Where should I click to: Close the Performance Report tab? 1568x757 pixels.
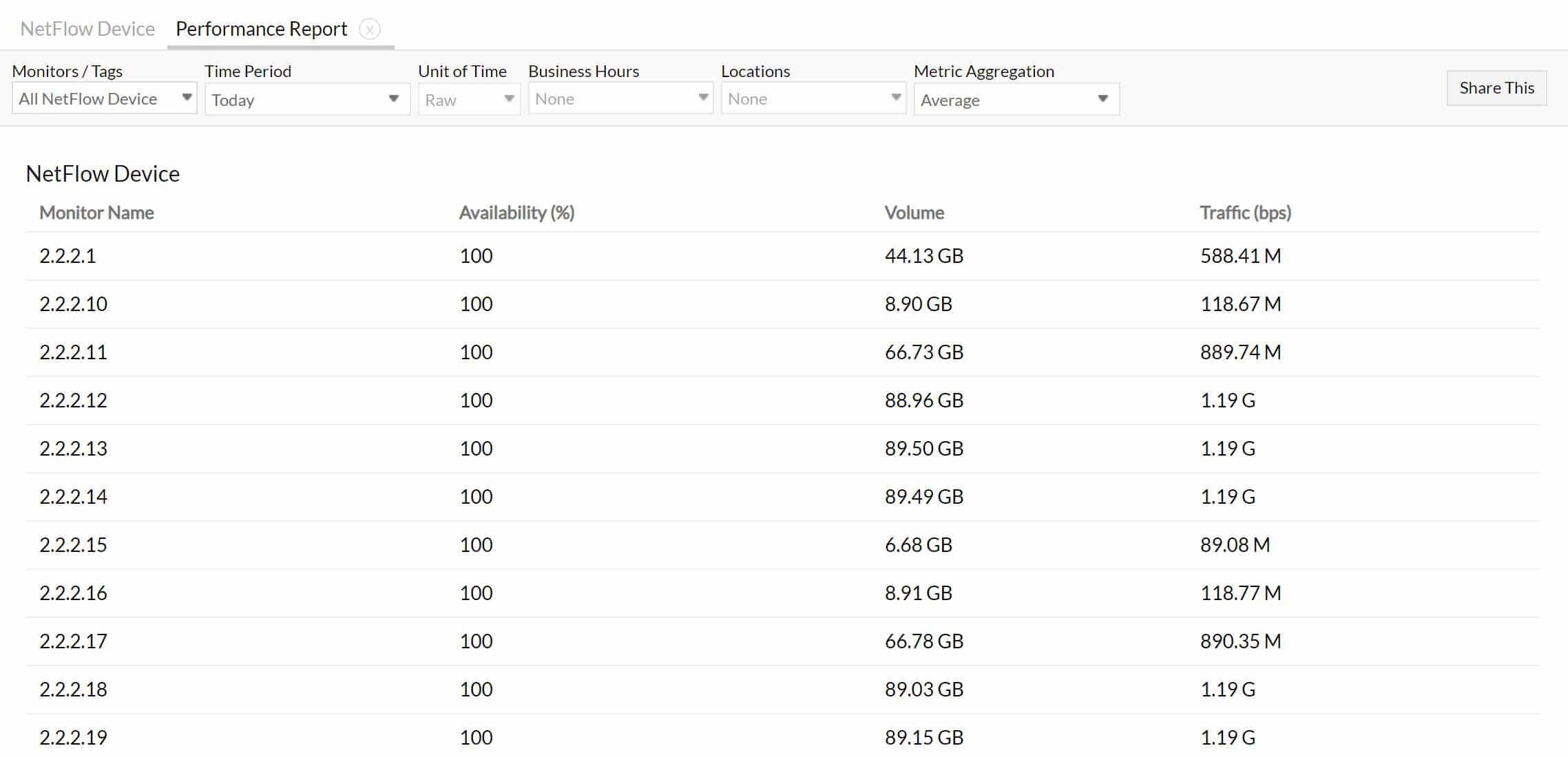click(x=370, y=30)
